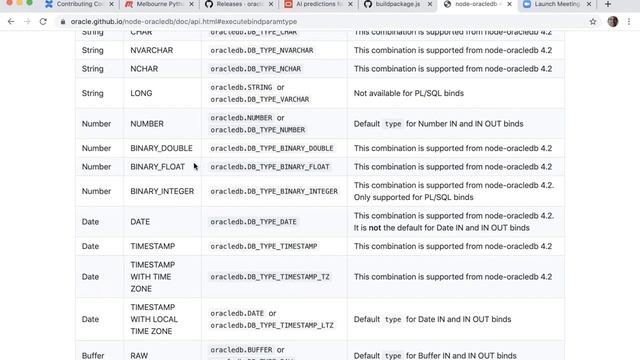Close the Contributing Co tab
This screenshot has width=640, height=360.
pos(111,4)
